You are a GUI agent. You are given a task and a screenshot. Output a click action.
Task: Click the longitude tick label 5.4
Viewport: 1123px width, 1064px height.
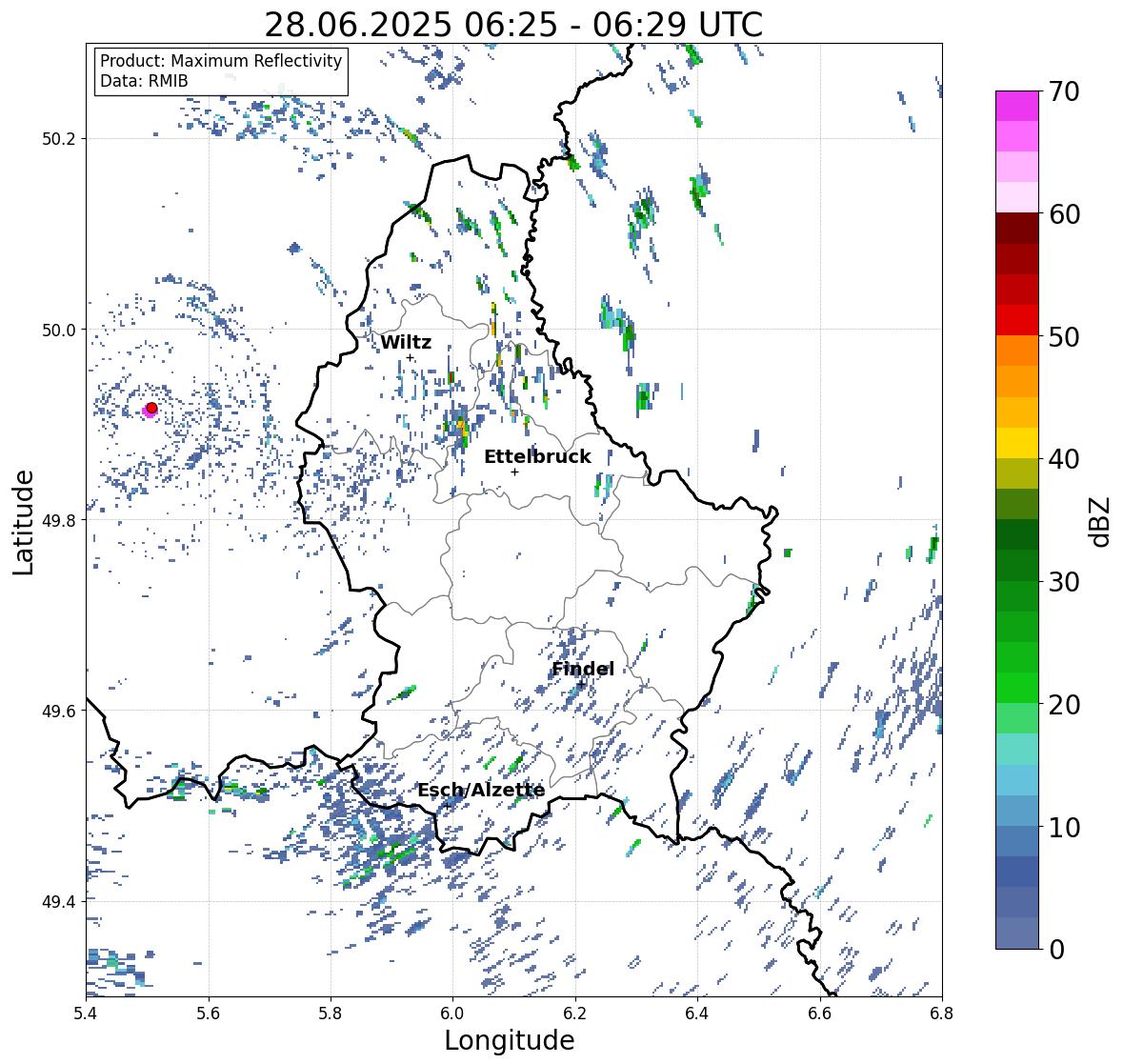tap(86, 1014)
